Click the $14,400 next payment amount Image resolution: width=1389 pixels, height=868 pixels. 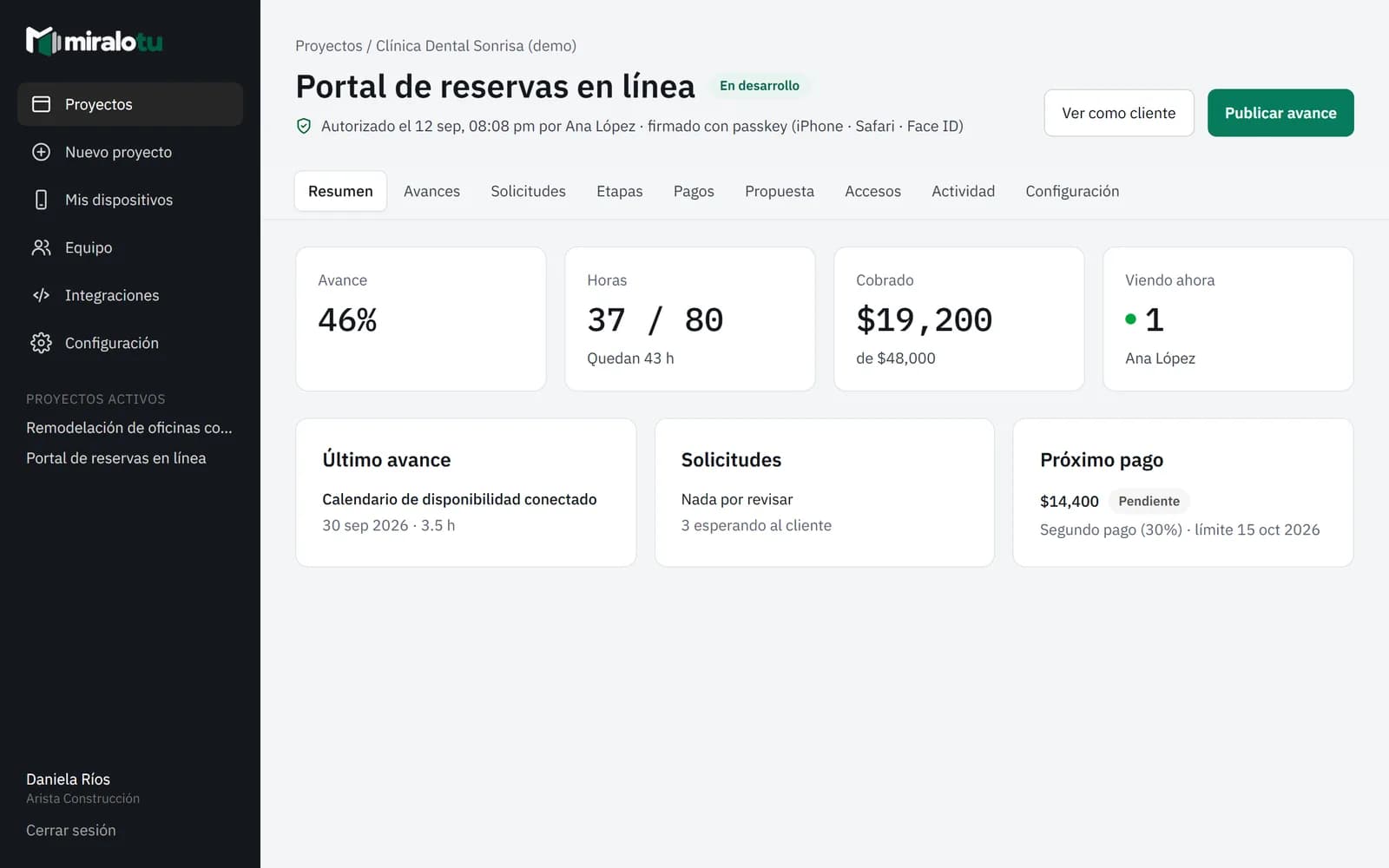[x=1070, y=502]
